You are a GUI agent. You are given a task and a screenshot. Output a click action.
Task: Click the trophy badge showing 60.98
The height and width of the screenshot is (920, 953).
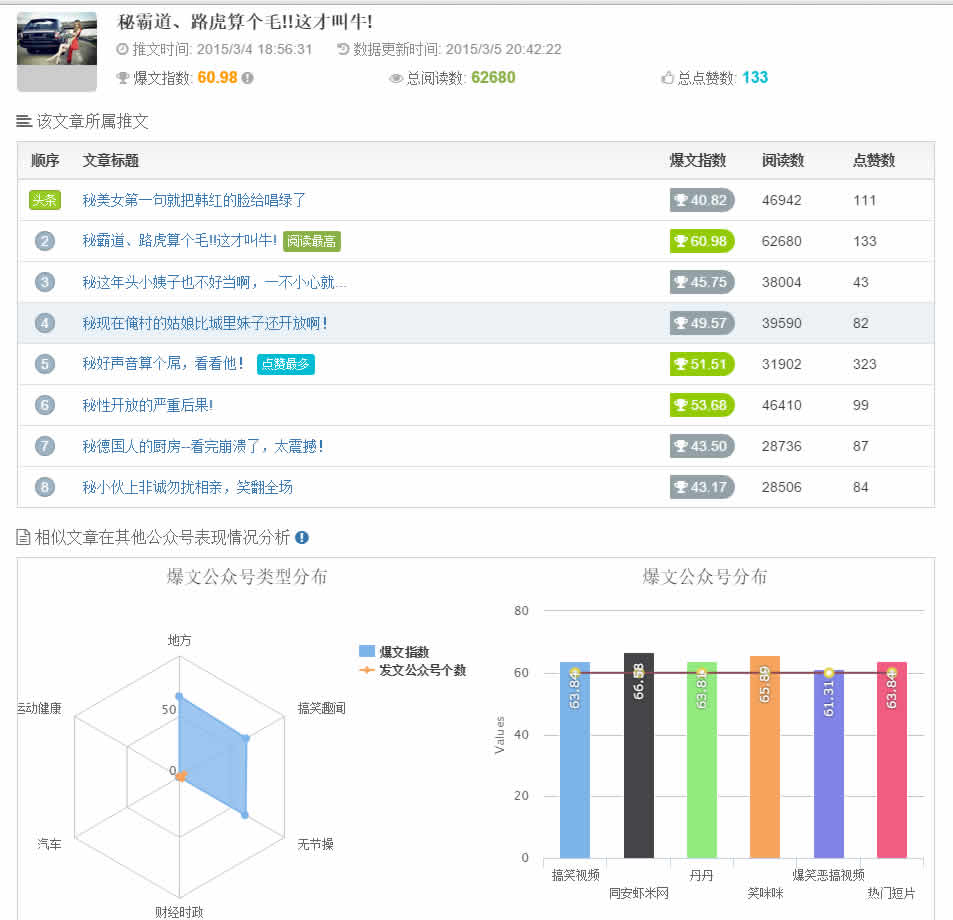pos(702,241)
